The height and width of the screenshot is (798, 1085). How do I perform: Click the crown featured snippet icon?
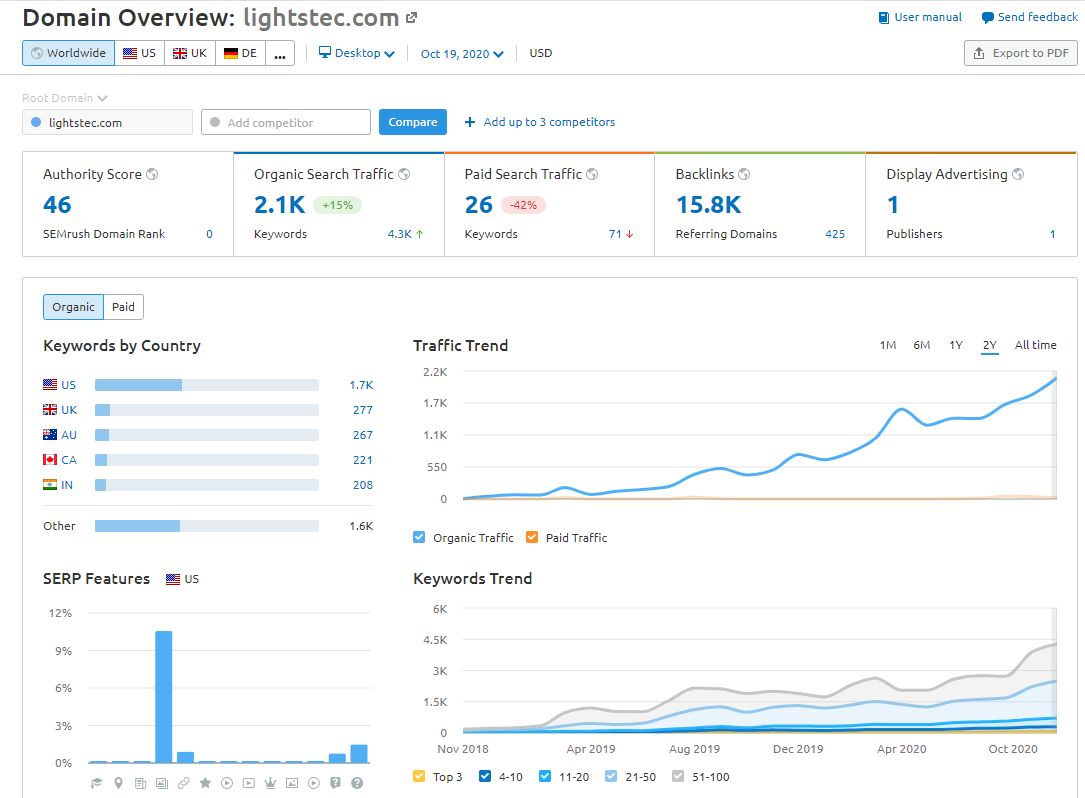(270, 783)
